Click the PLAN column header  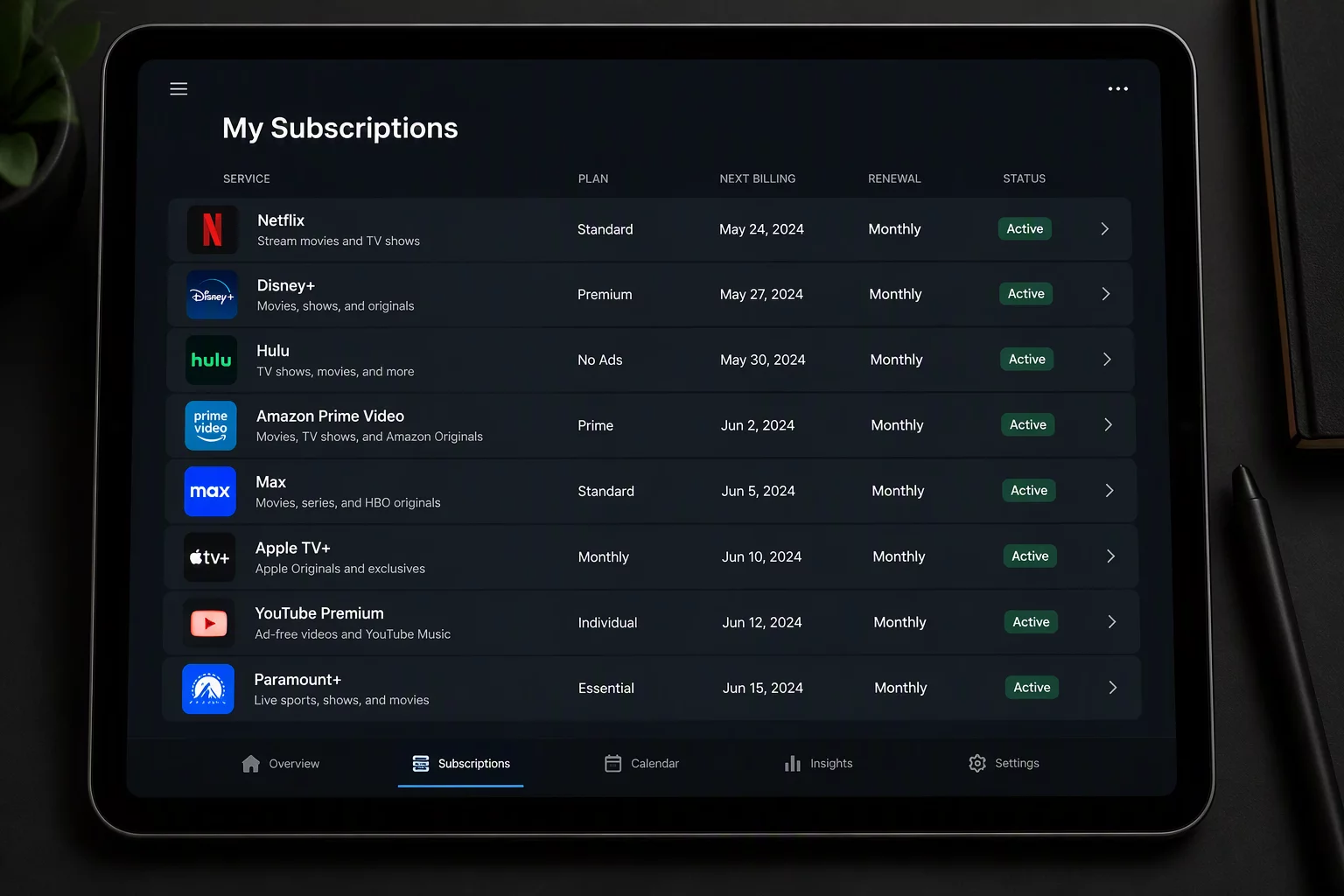click(593, 178)
